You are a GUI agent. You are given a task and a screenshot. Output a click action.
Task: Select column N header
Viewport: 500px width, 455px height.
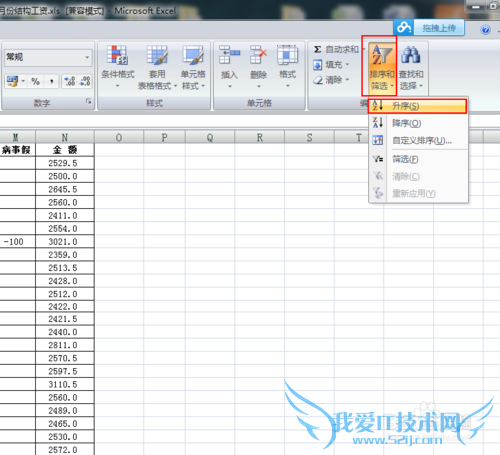tap(65, 137)
